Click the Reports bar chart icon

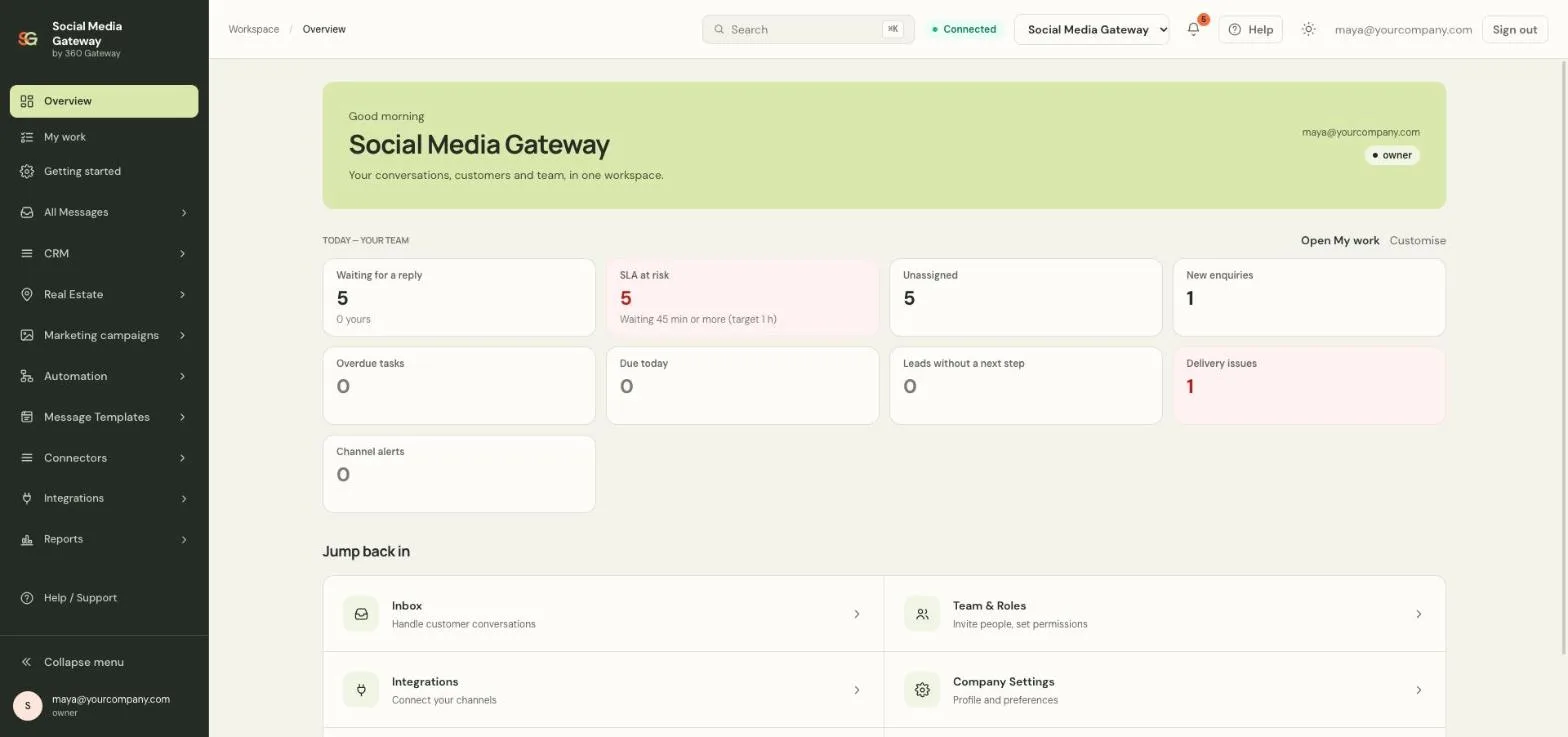[27, 539]
